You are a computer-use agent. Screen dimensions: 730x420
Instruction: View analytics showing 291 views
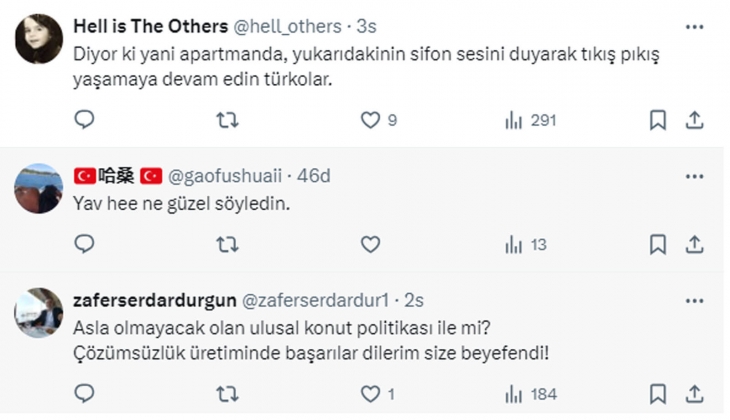pyautogui.click(x=530, y=120)
